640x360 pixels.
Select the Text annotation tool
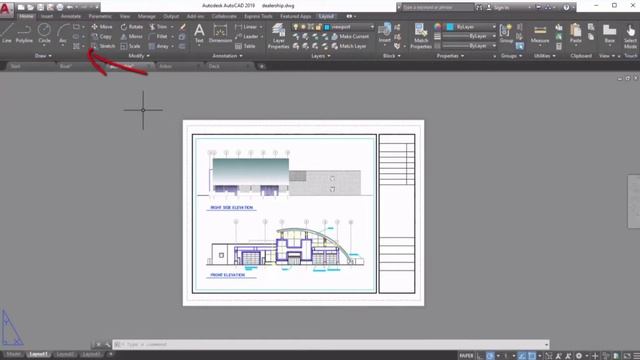tap(199, 33)
